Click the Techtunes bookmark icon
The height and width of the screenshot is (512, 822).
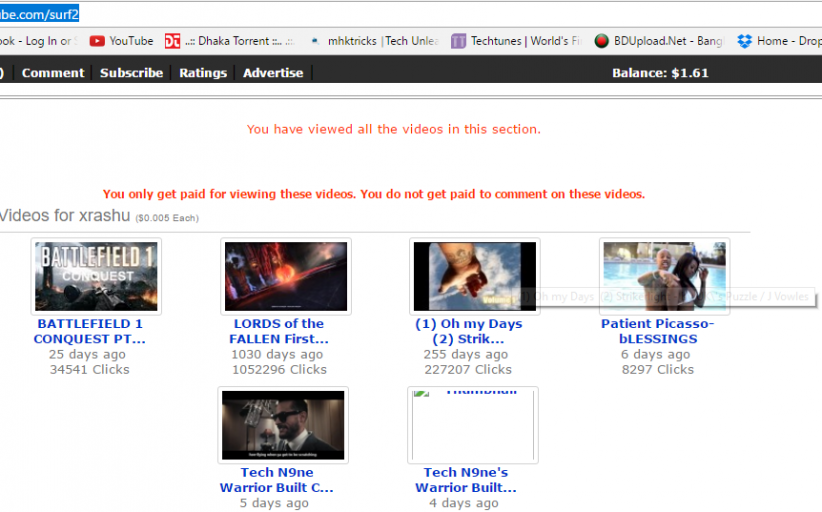[458, 41]
